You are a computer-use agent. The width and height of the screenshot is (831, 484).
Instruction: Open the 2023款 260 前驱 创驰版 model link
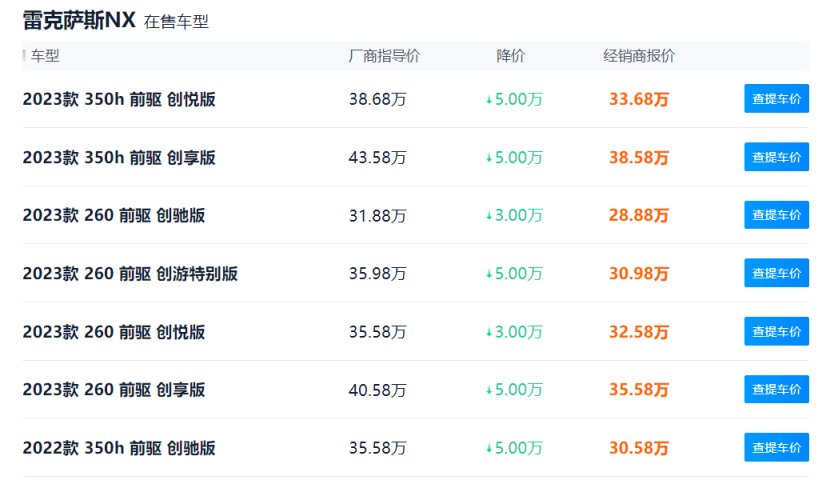click(114, 215)
